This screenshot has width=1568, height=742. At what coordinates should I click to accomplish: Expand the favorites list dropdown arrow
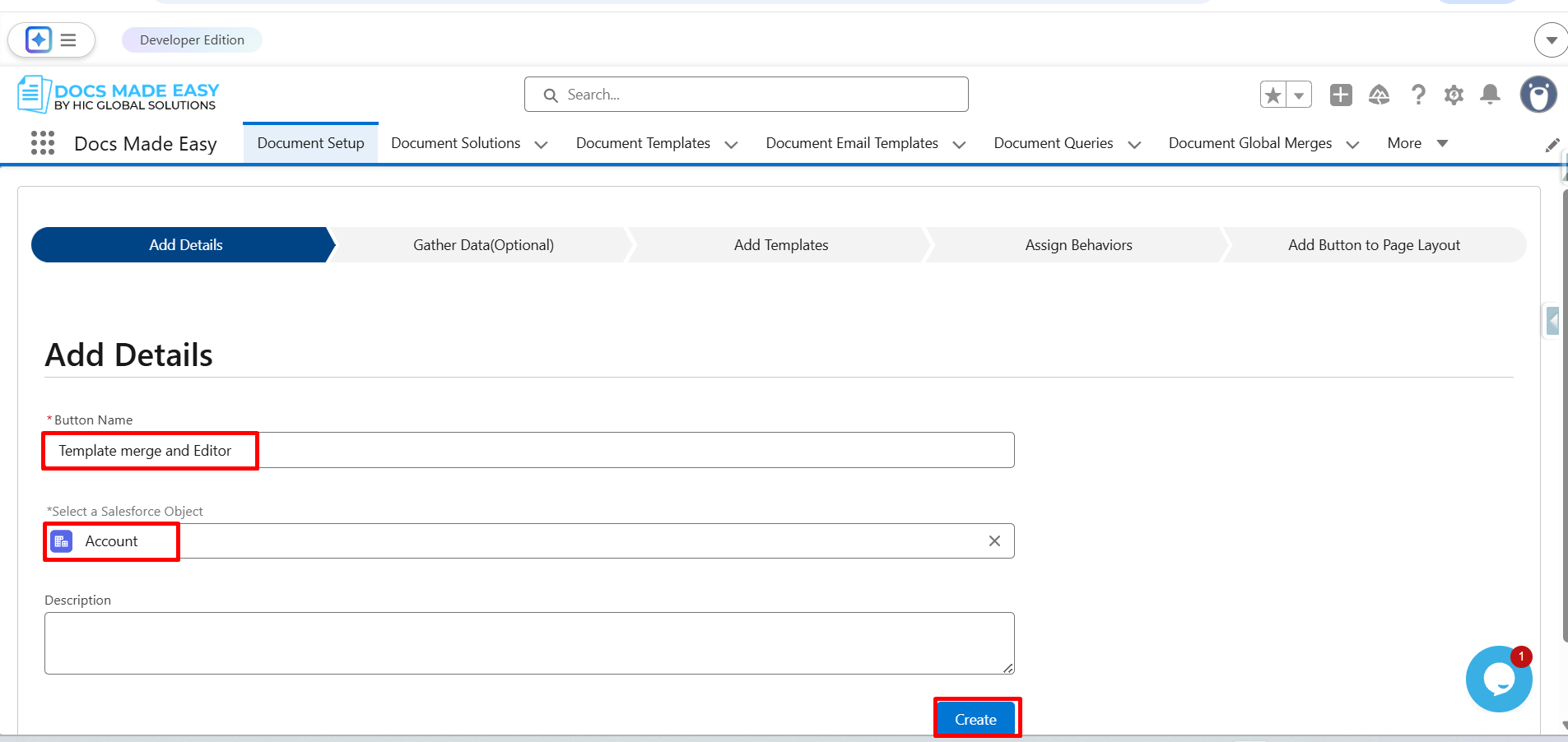pyautogui.click(x=1299, y=95)
